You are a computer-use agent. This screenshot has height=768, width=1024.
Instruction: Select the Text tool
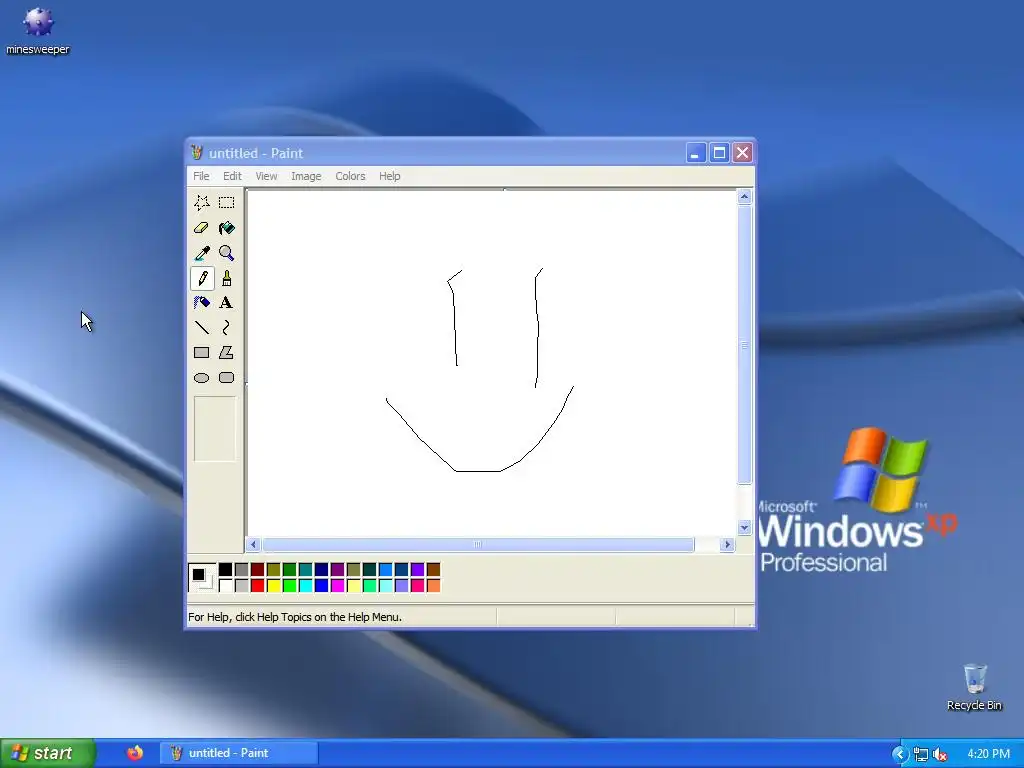(227, 302)
